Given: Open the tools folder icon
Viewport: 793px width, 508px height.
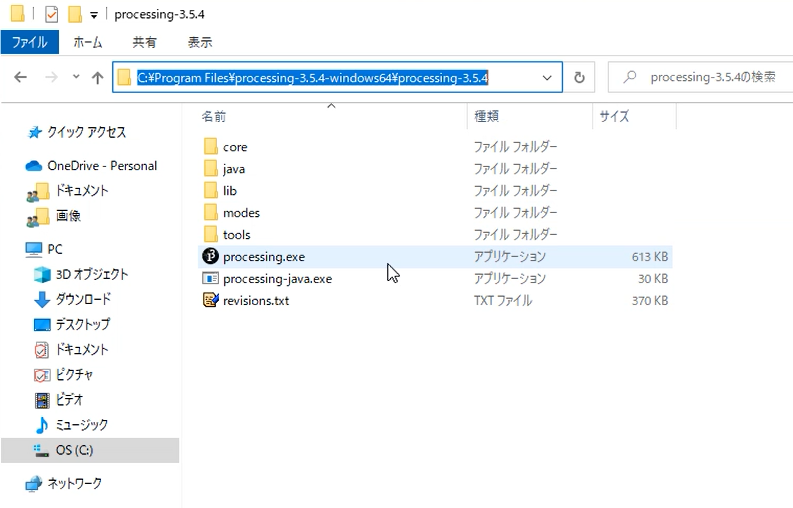Looking at the screenshot, I should coord(211,234).
